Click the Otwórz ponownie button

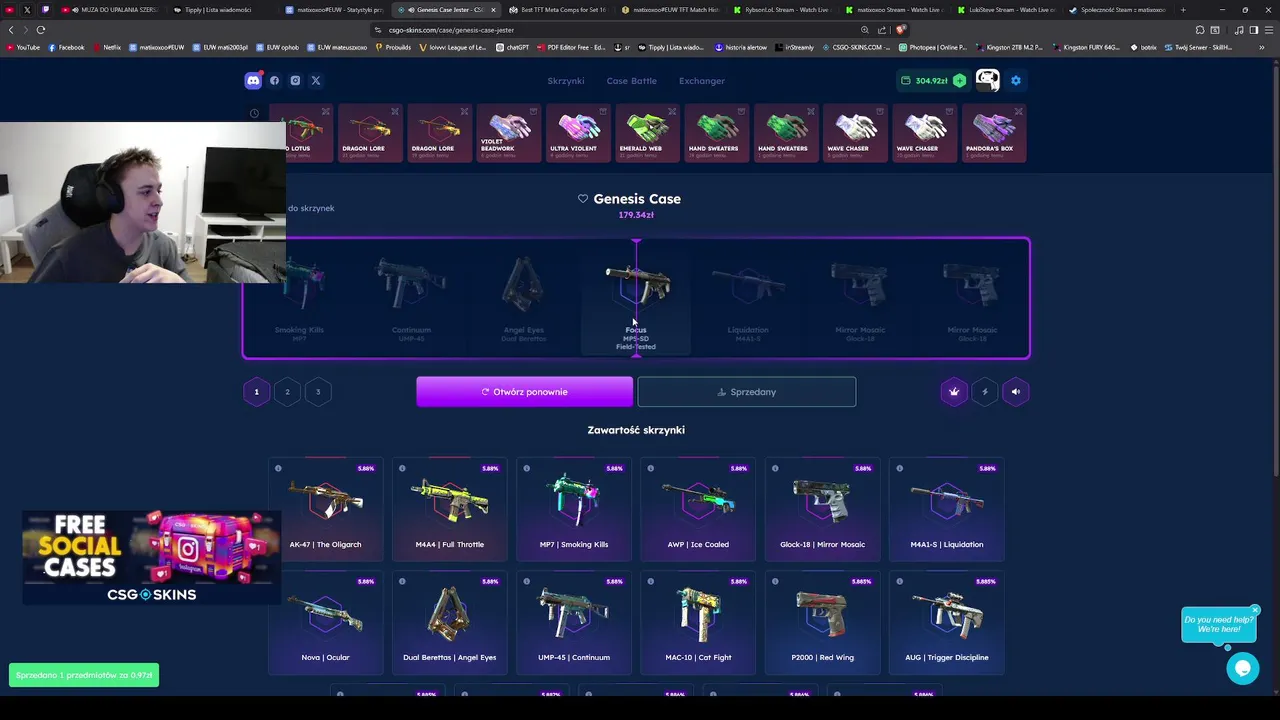(x=524, y=392)
